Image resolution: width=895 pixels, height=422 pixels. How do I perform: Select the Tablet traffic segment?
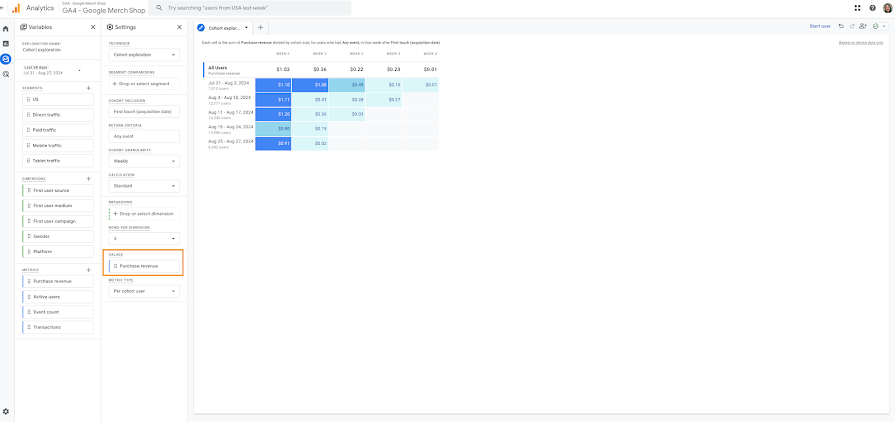pos(58,160)
